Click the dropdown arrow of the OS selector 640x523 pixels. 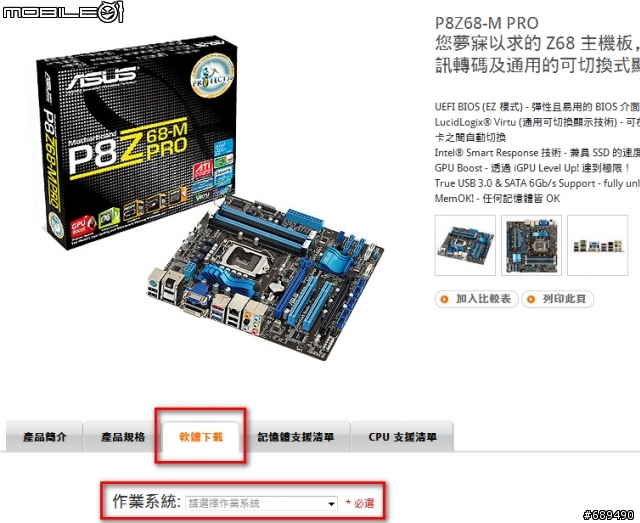[331, 504]
